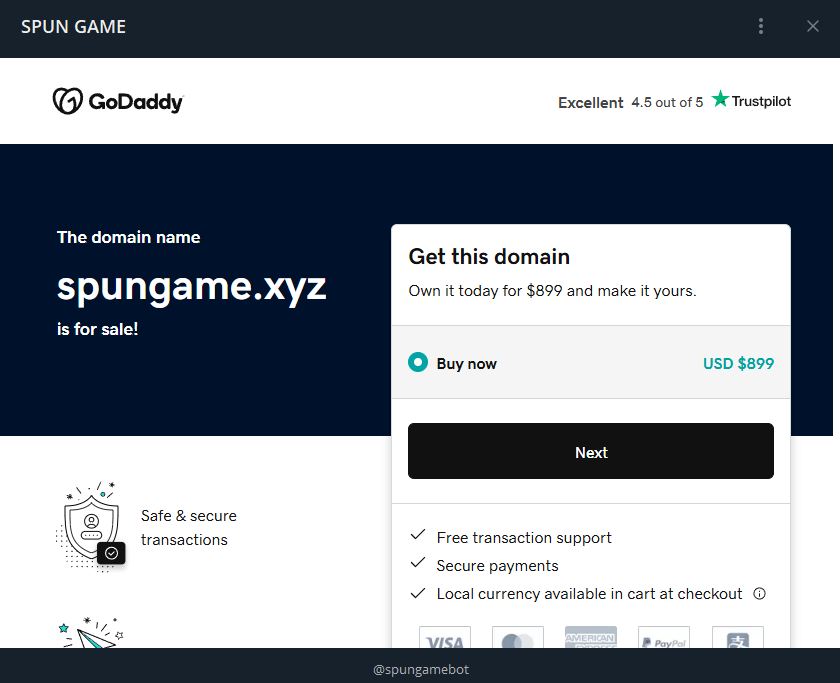Click the paper plane illustration icon
The height and width of the screenshot is (683, 840).
pyautogui.click(x=91, y=633)
